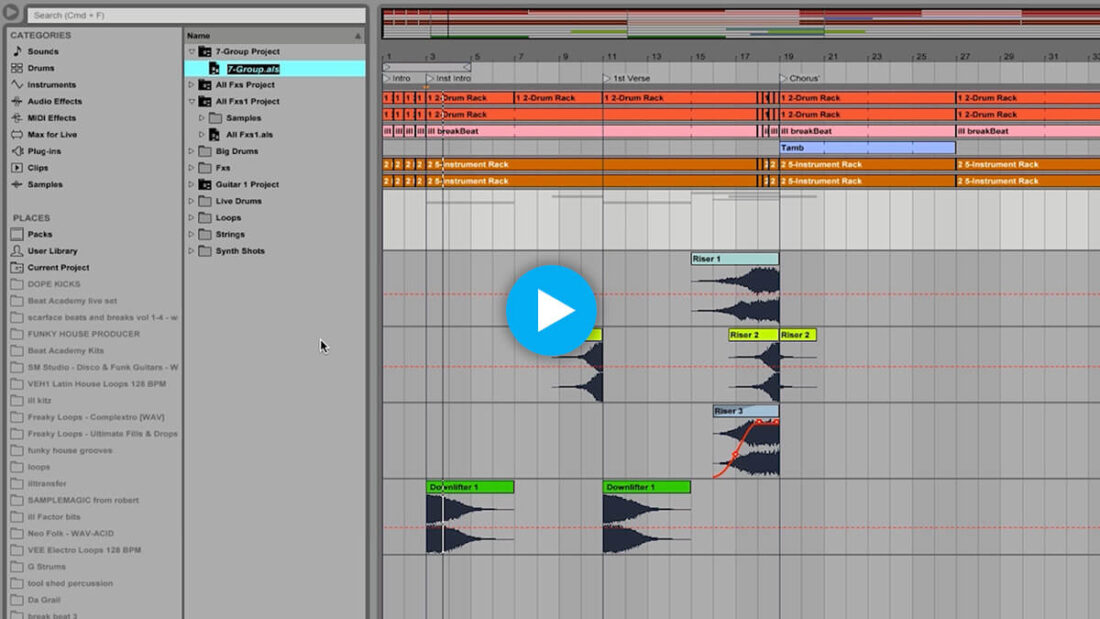Image resolution: width=1100 pixels, height=619 pixels.
Task: Expand the Big Drums folder
Action: (x=192, y=151)
